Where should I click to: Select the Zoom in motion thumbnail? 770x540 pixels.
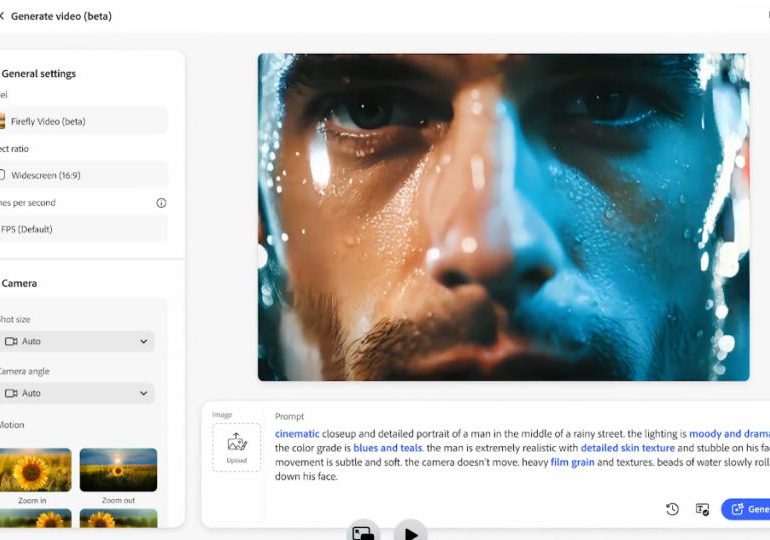click(x=34, y=470)
